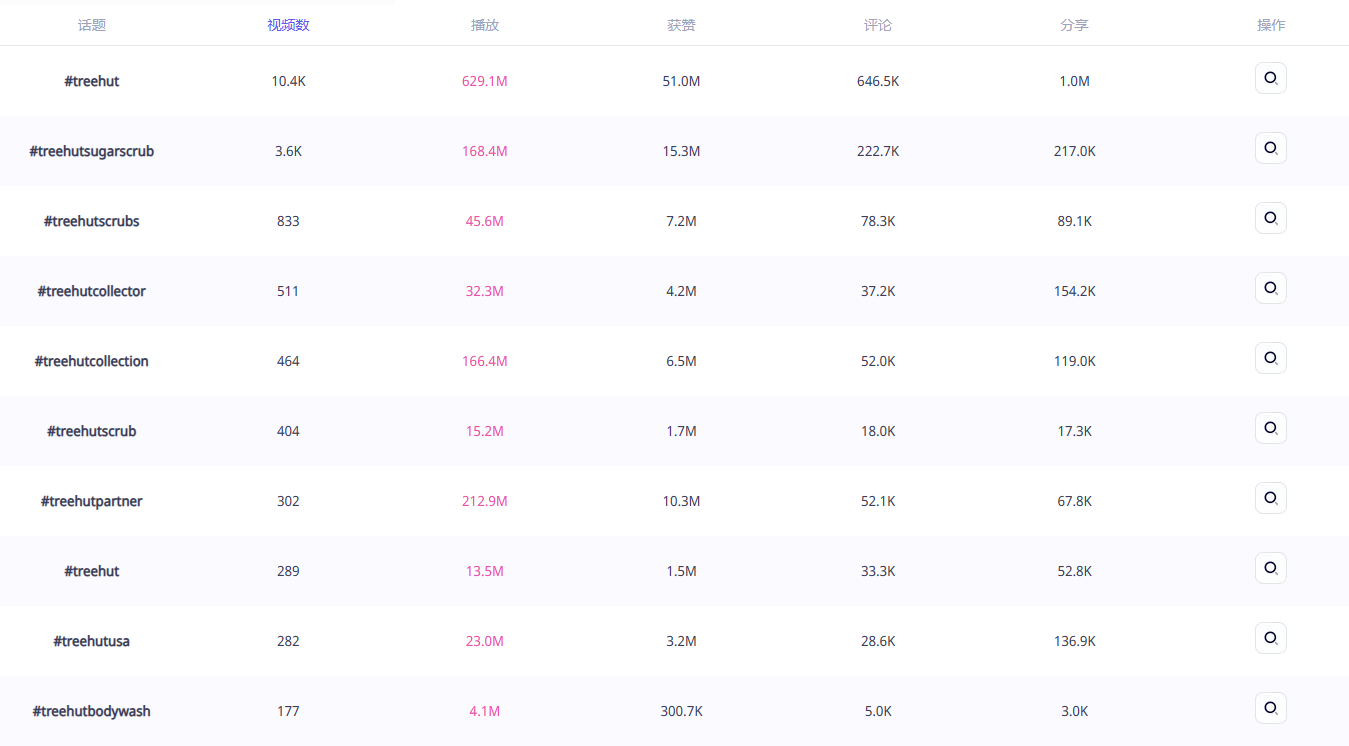Click the #treehutscrubs row search icon

point(1270,218)
